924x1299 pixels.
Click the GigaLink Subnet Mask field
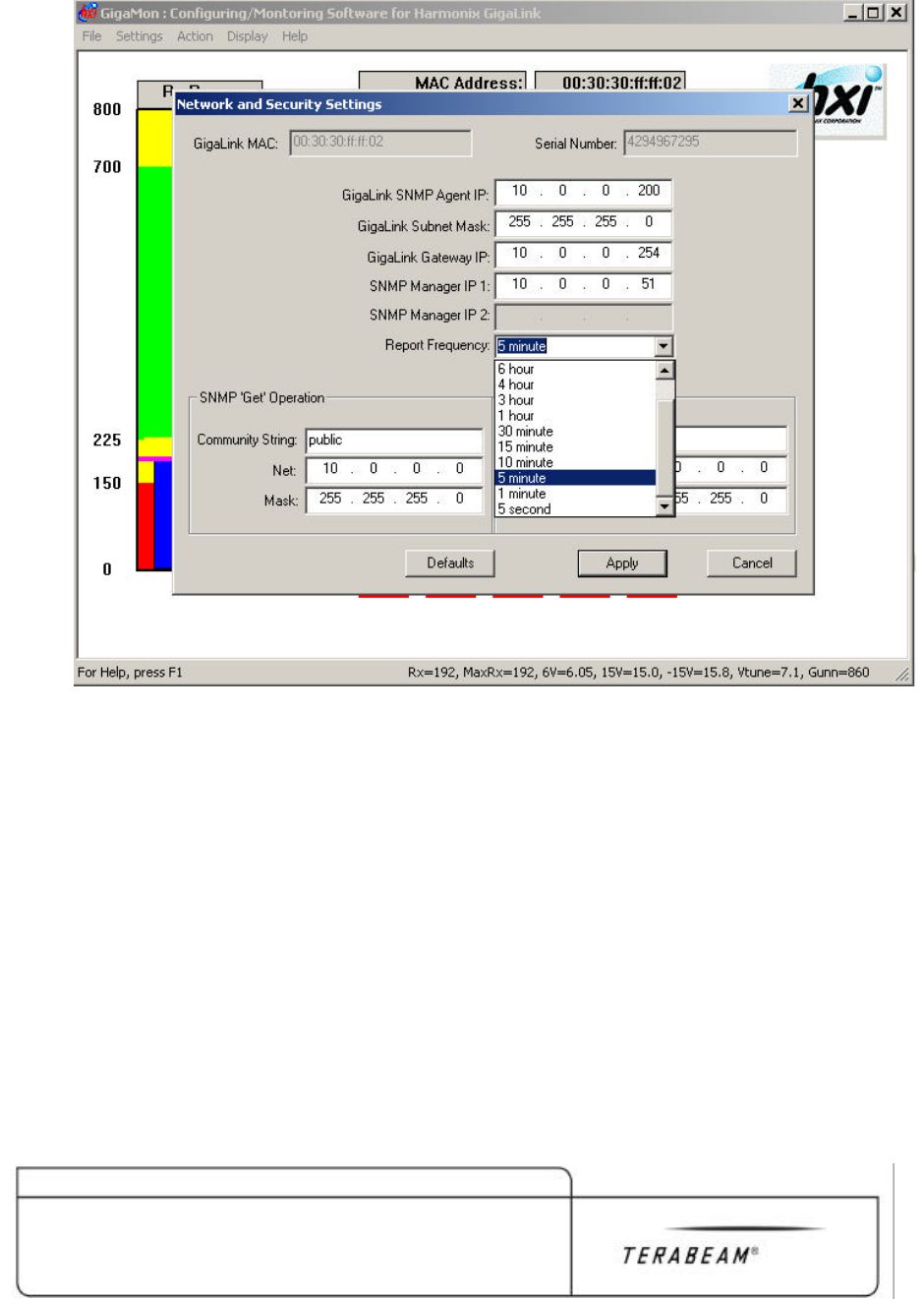583,223
